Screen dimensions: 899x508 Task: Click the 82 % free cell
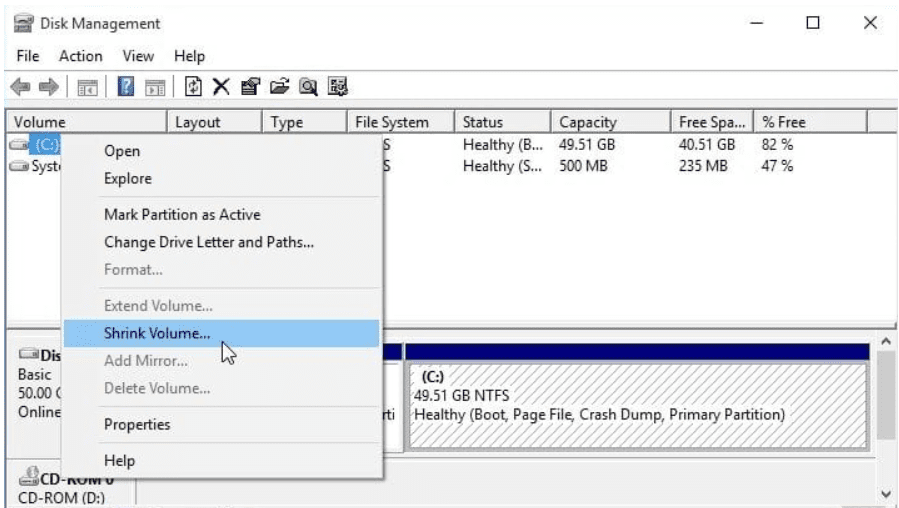pos(777,144)
